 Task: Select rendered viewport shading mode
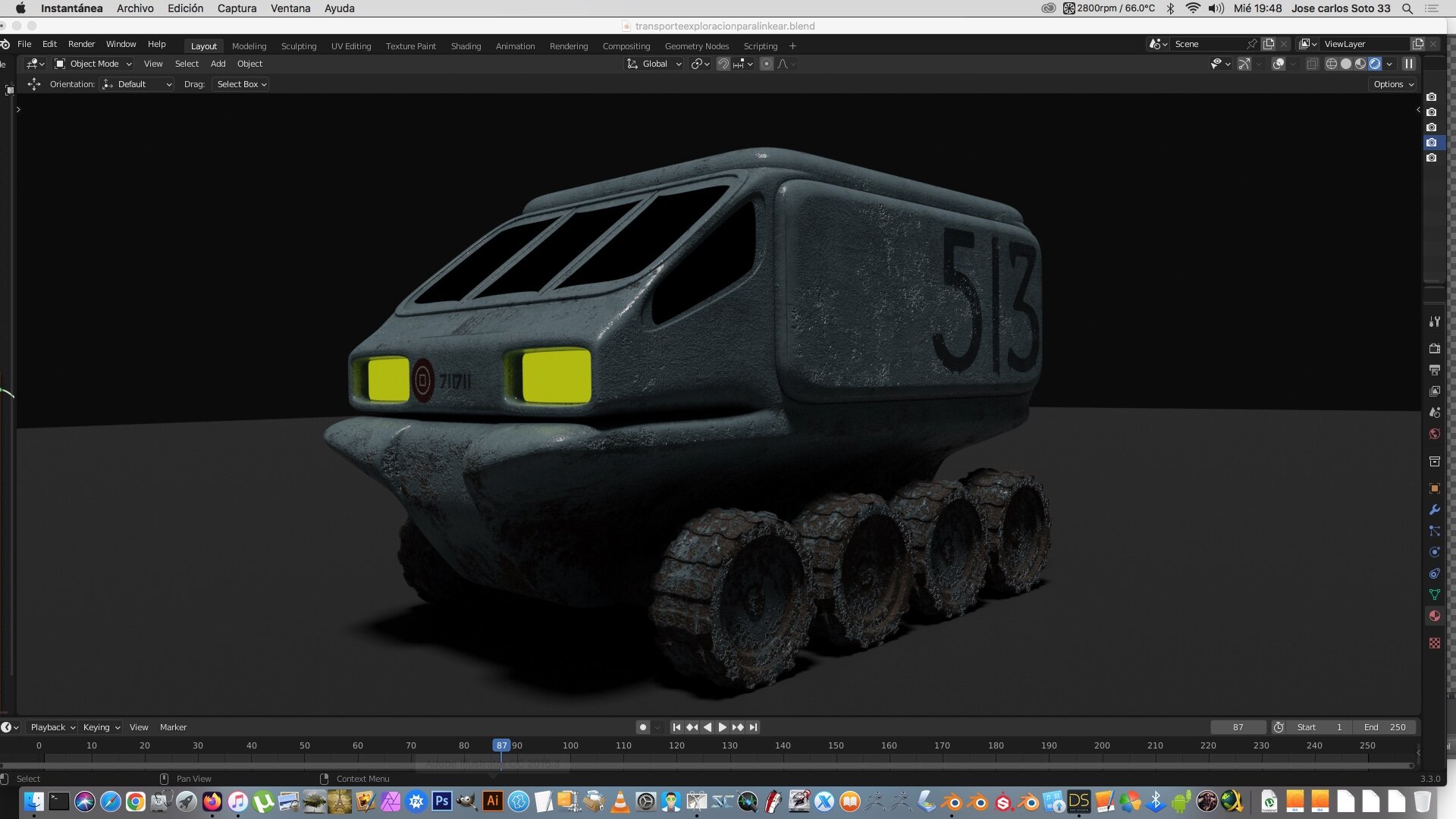click(x=1375, y=64)
